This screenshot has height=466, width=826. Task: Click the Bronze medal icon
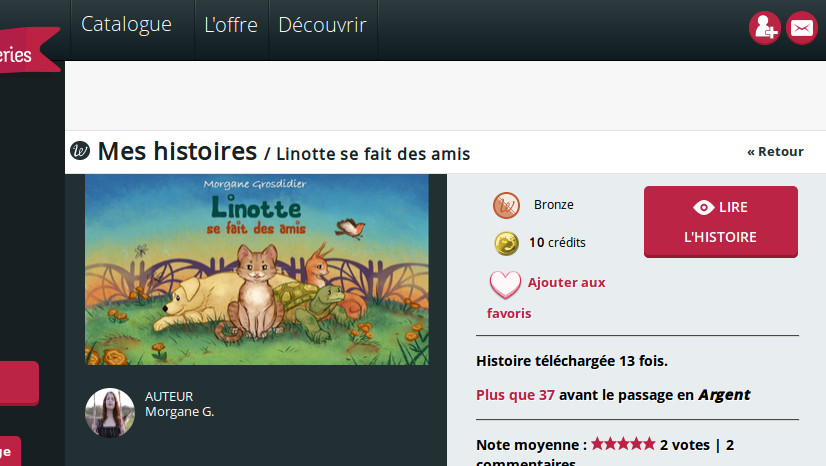(x=506, y=206)
